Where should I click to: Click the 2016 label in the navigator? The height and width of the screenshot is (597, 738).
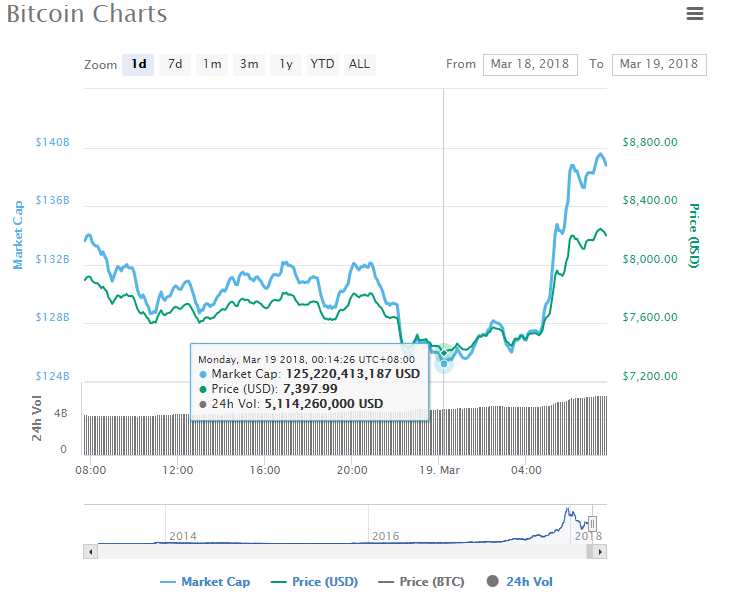coord(385,536)
